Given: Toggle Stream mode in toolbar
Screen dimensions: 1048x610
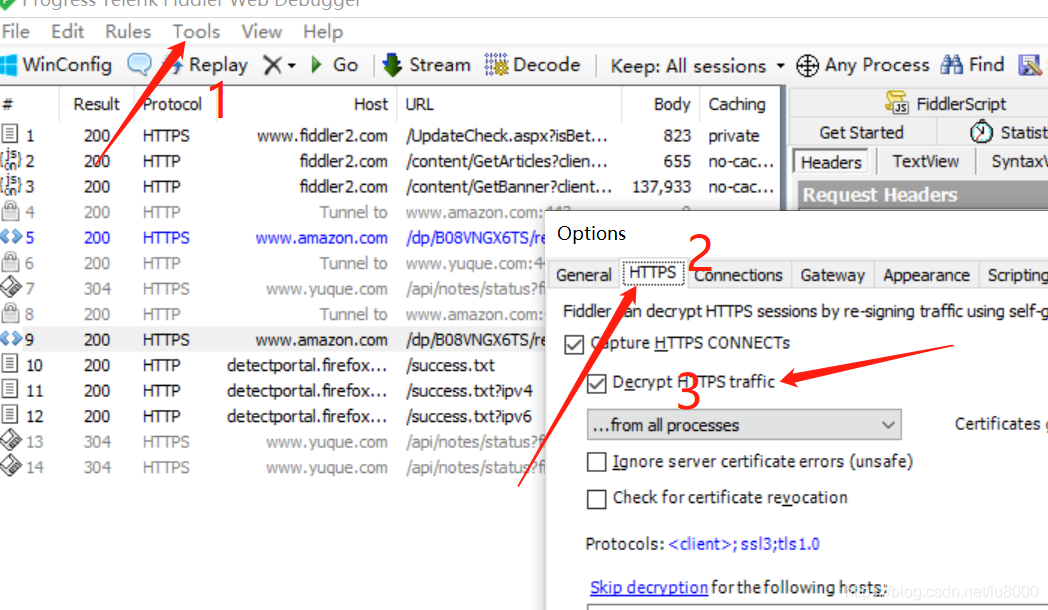Looking at the screenshot, I should coord(426,65).
